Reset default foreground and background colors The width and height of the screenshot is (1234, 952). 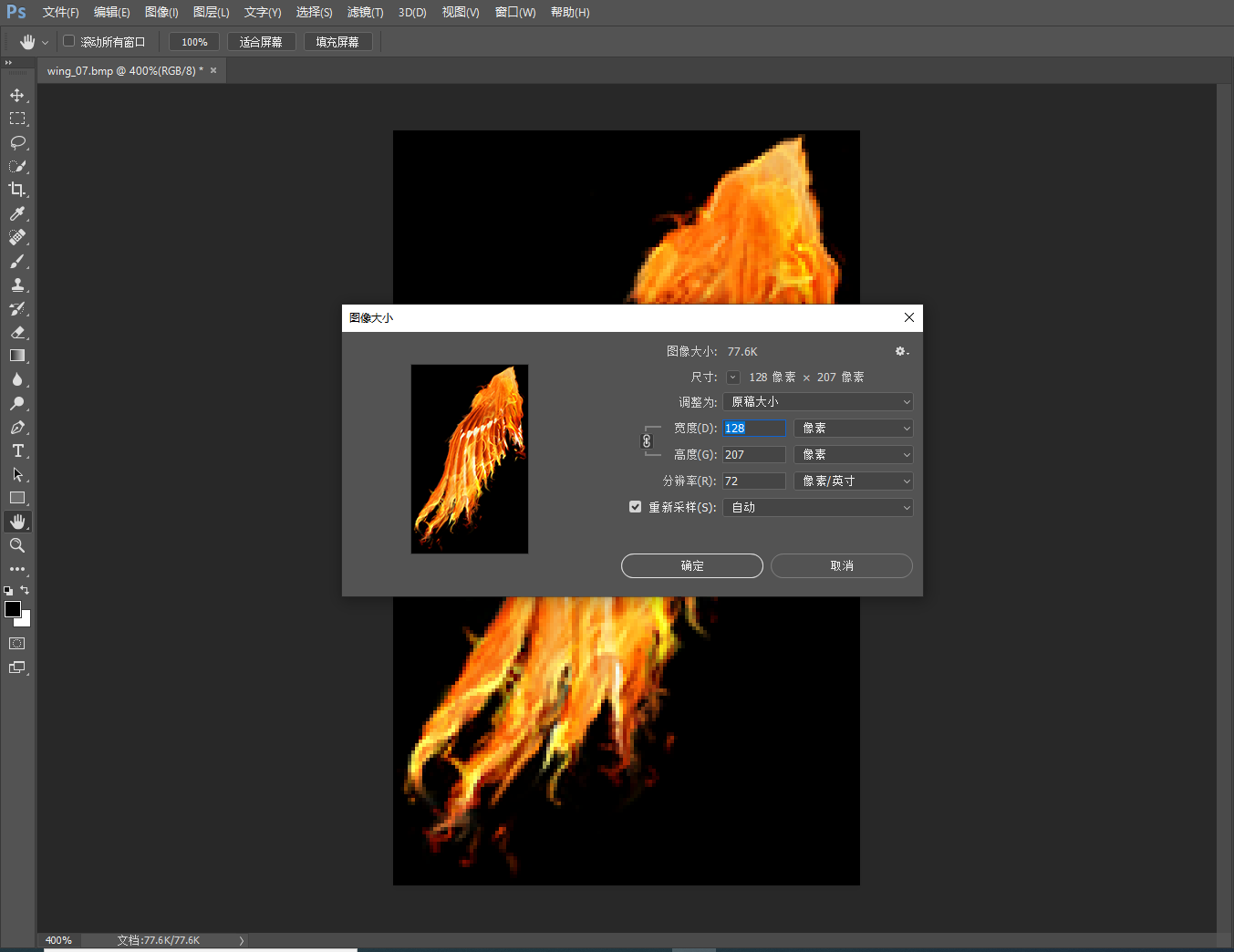click(x=8, y=591)
